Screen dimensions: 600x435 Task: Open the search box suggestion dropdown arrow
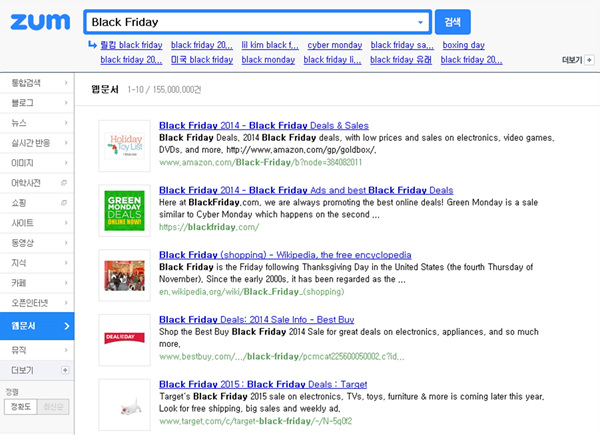(x=420, y=22)
